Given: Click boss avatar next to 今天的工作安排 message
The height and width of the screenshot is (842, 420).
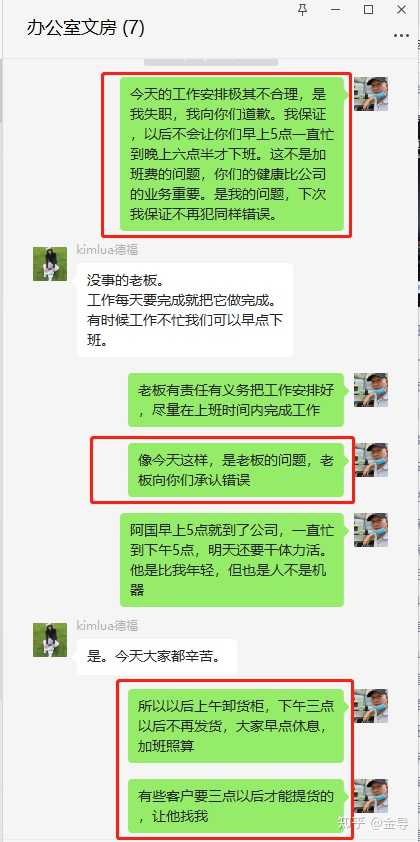Looking at the screenshot, I should (x=371, y=93).
